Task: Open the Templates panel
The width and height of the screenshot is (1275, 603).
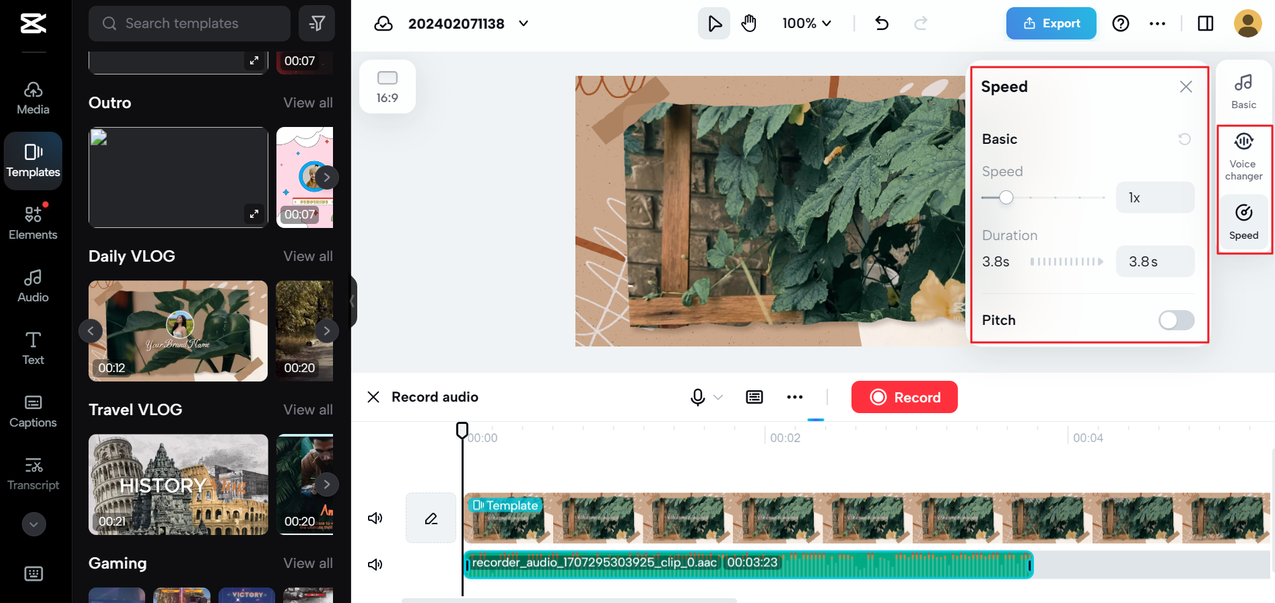Action: (x=33, y=160)
